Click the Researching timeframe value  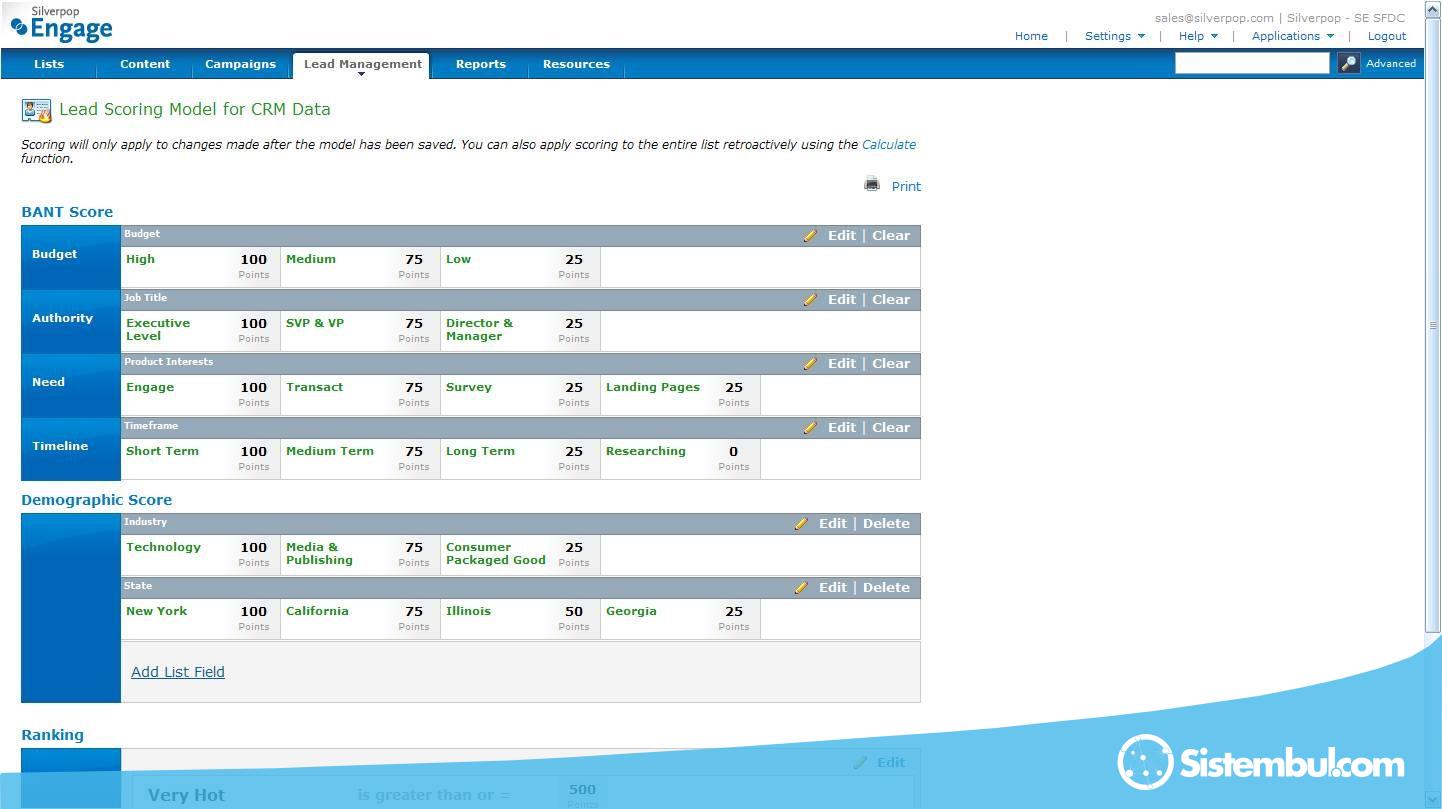pos(646,451)
